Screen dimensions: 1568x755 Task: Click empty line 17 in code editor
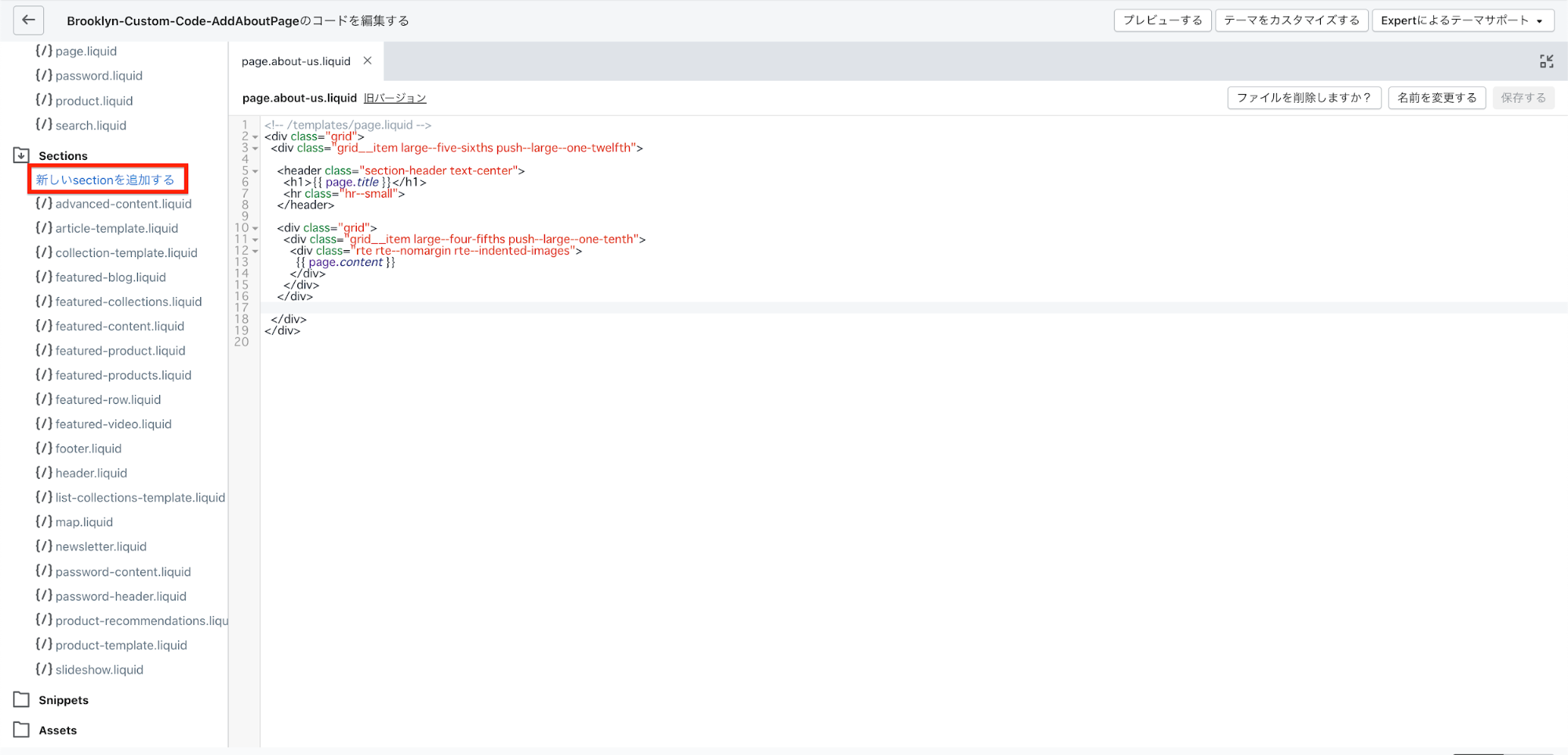point(706,308)
